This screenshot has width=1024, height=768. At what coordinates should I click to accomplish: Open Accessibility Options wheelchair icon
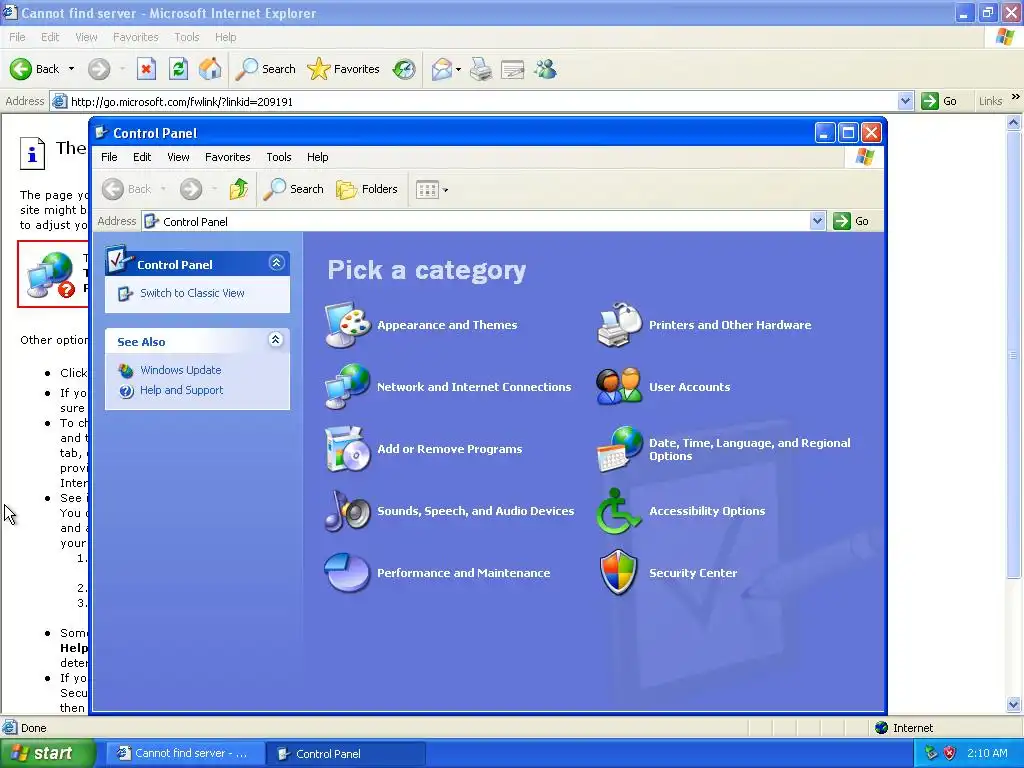click(619, 511)
